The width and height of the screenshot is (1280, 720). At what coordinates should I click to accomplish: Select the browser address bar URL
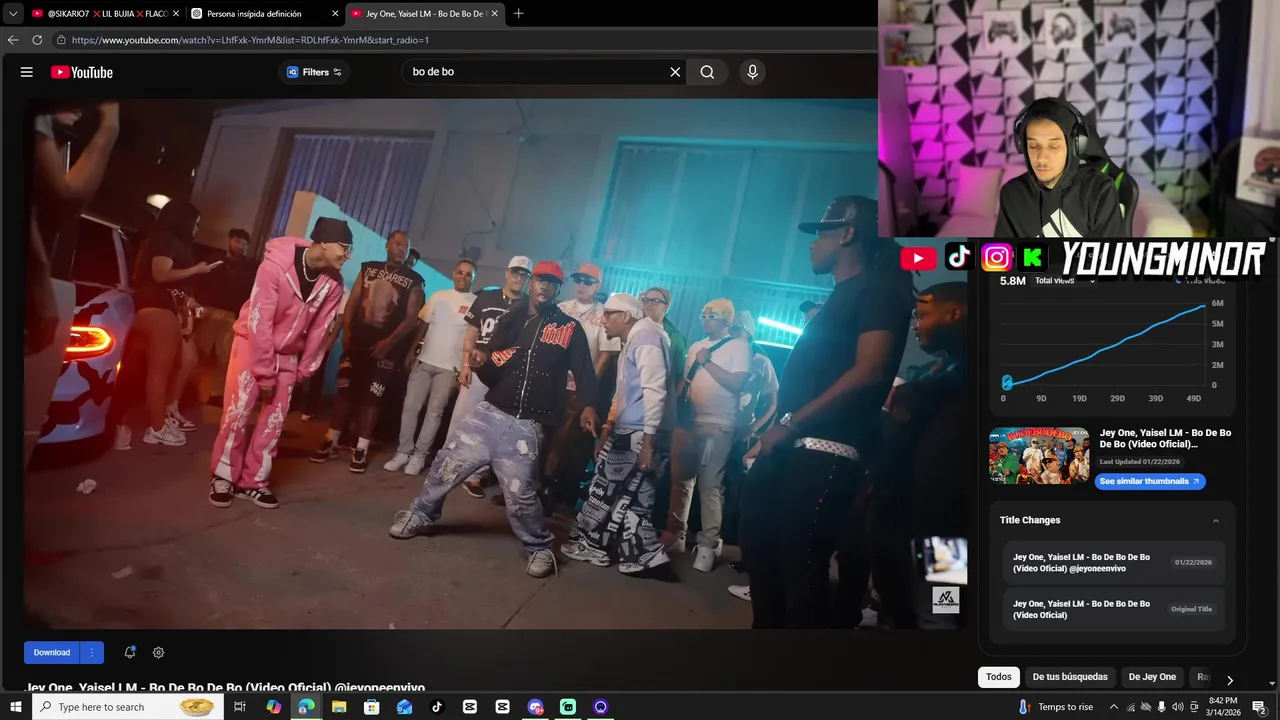point(250,40)
